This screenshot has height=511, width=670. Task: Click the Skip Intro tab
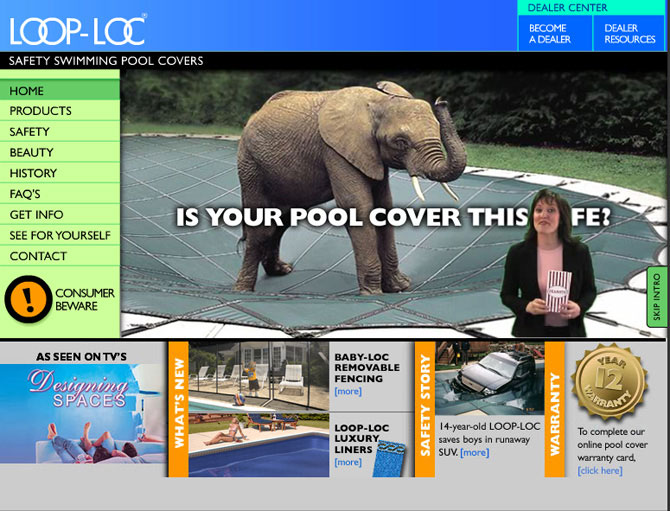click(657, 297)
